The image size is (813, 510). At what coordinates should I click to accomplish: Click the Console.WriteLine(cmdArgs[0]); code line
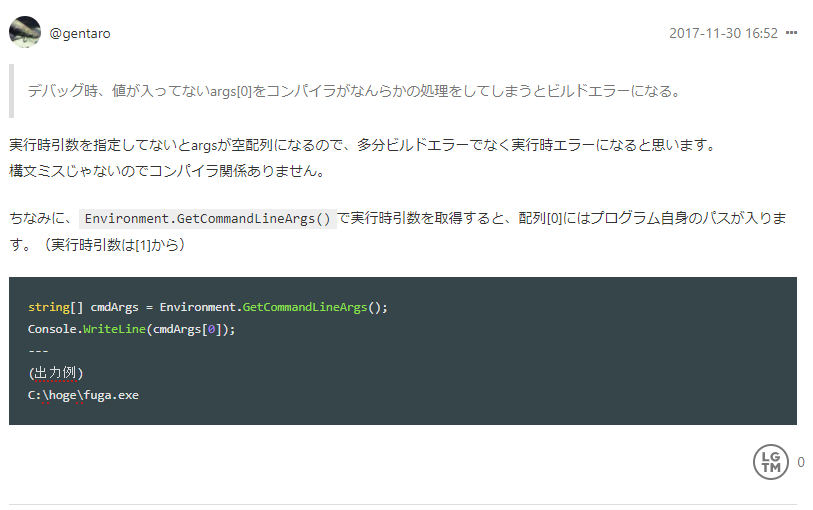pyautogui.click(x=131, y=330)
